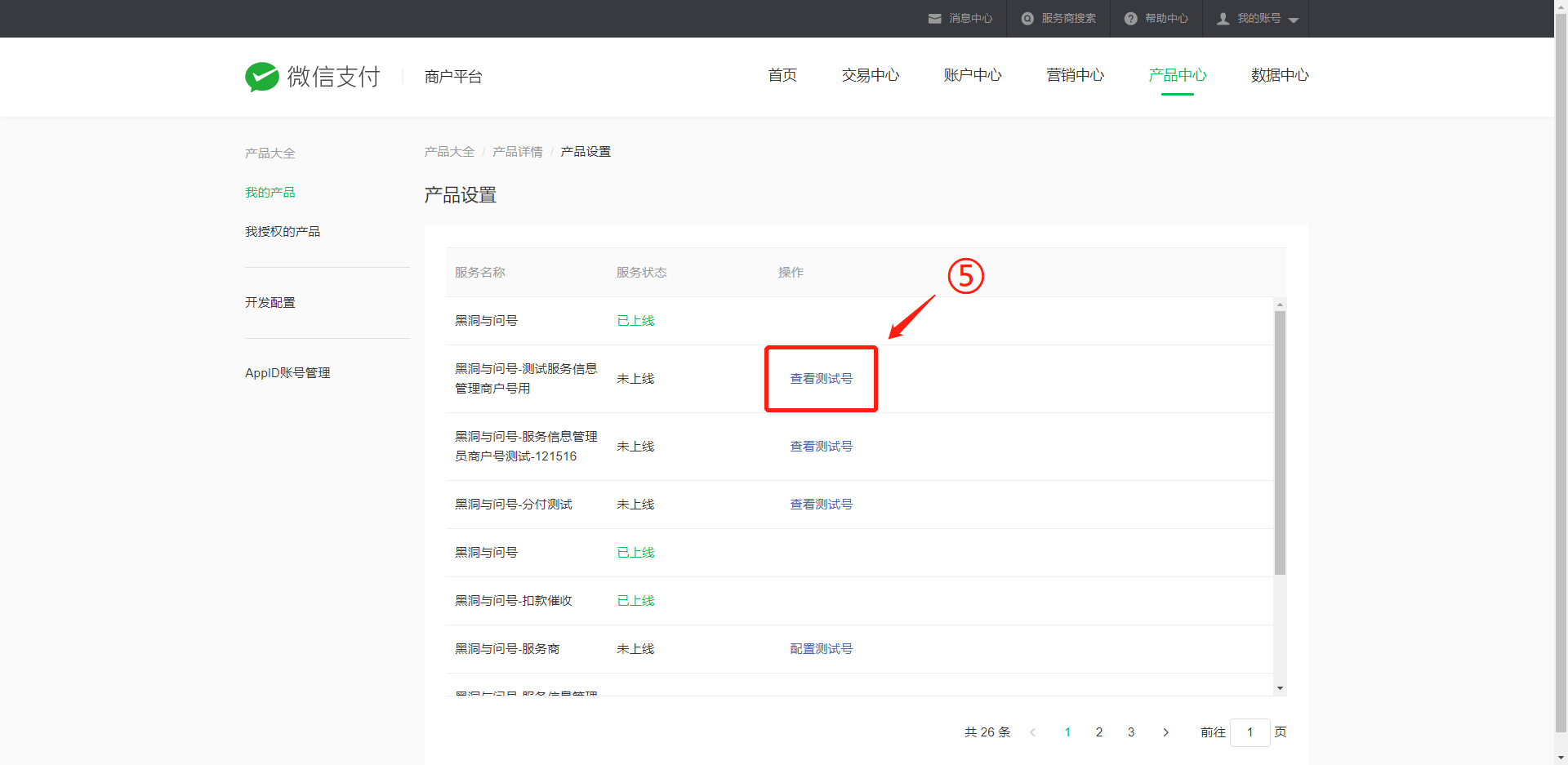Click the 商户平台 header label
The width and height of the screenshot is (1568, 765).
(x=453, y=77)
